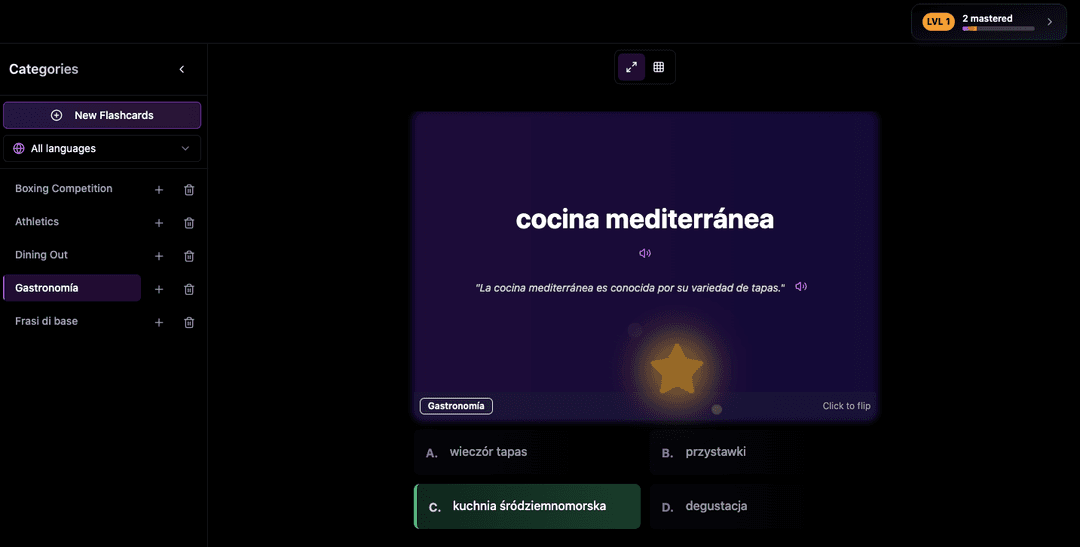The width and height of the screenshot is (1080, 547).
Task: Add a card to Gastronomía category
Action: 159,289
